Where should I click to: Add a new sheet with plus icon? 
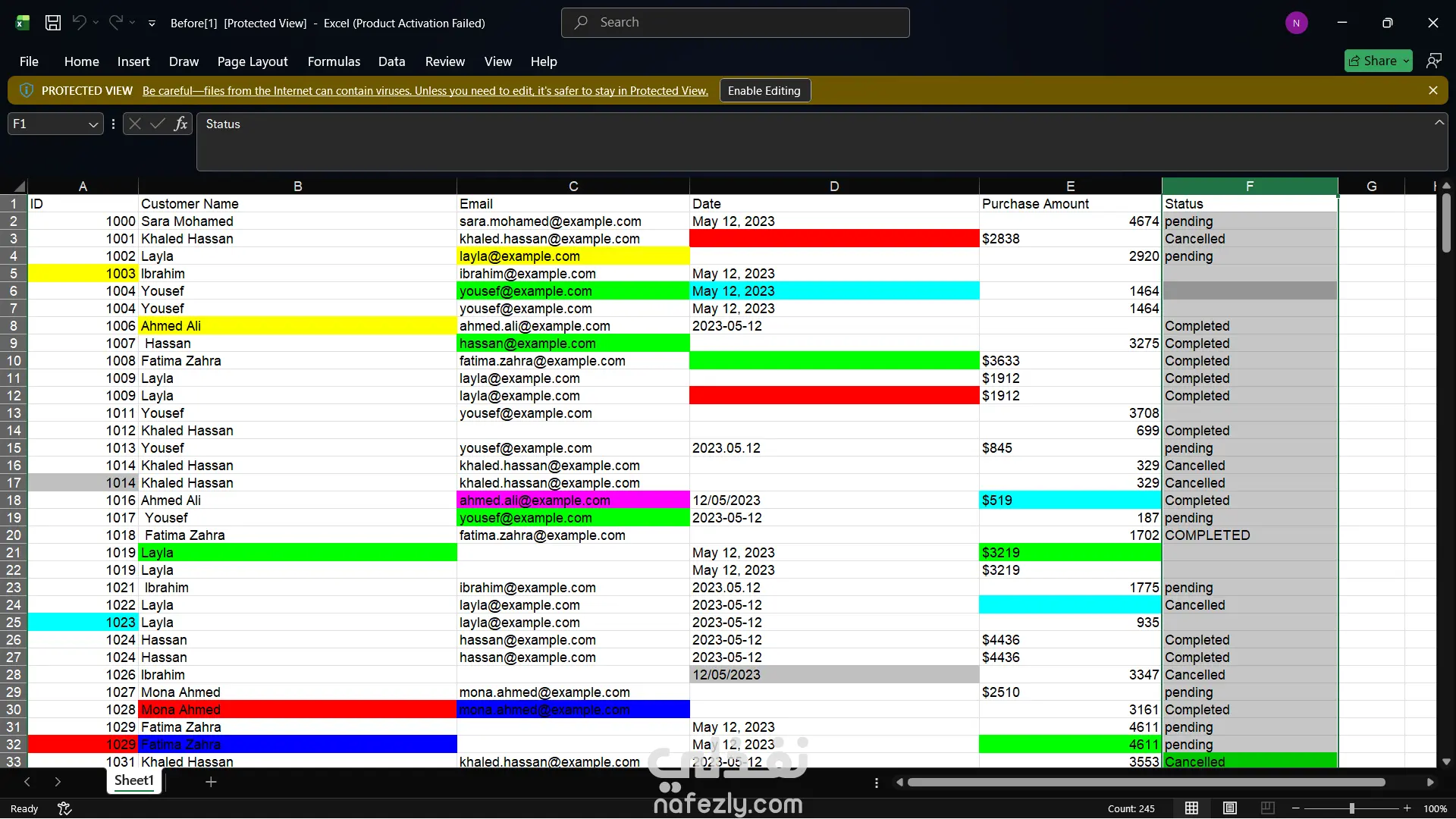[x=211, y=782]
